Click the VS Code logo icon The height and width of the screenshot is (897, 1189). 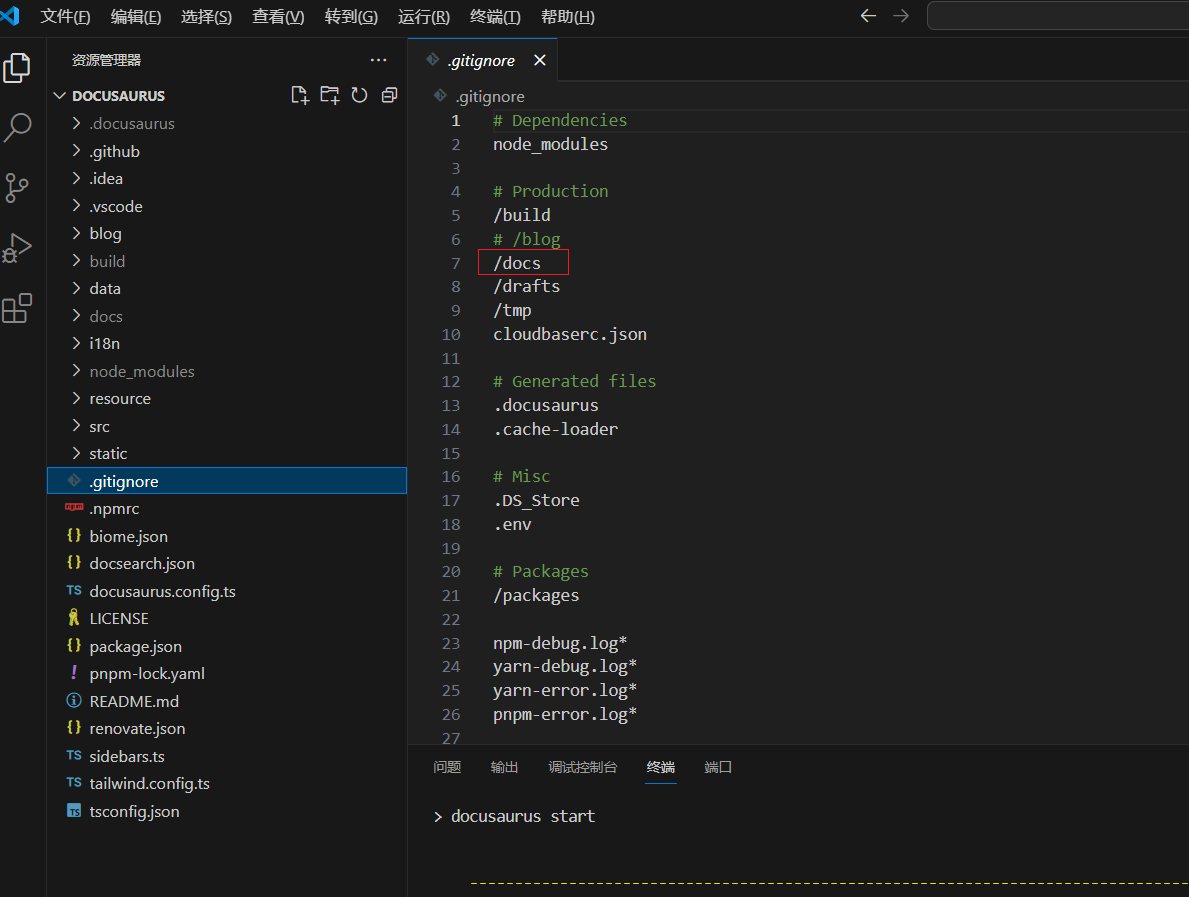[x=11, y=15]
